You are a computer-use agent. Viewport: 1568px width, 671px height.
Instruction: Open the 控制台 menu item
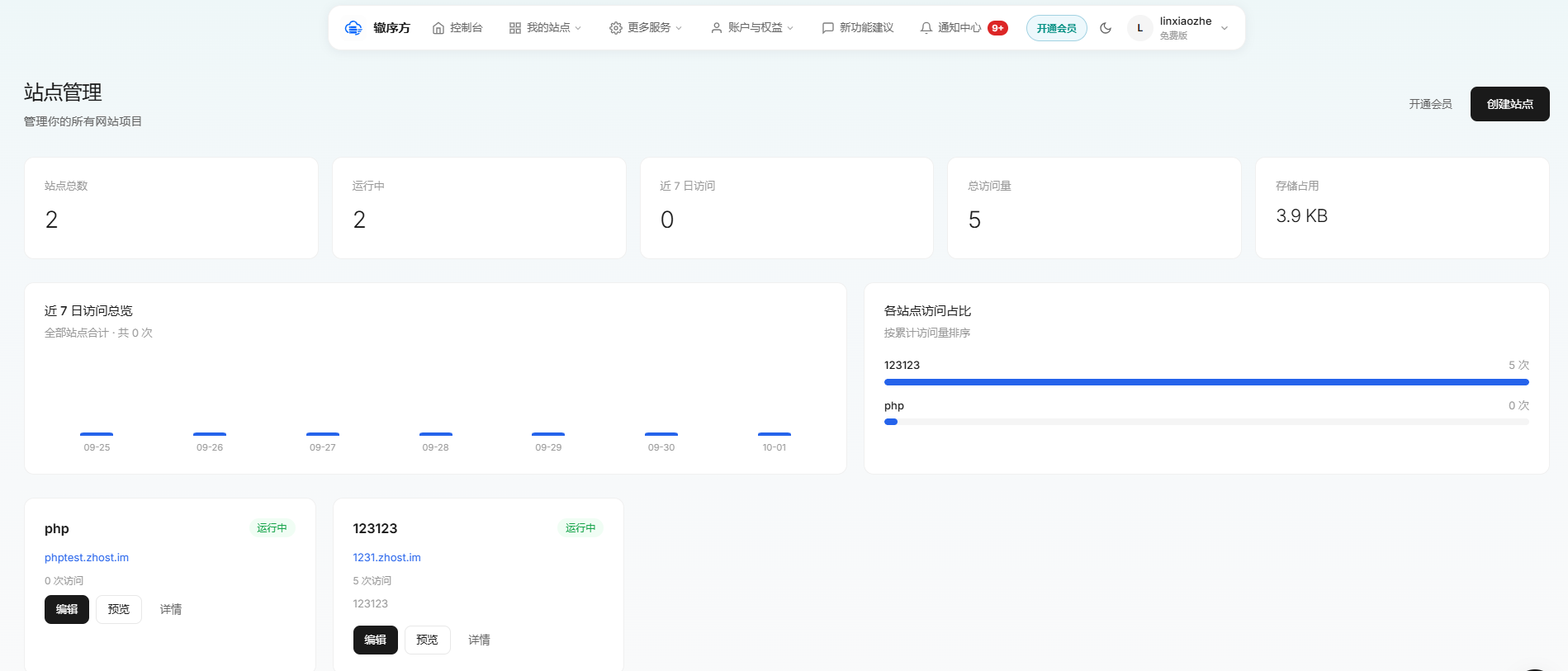pos(457,28)
